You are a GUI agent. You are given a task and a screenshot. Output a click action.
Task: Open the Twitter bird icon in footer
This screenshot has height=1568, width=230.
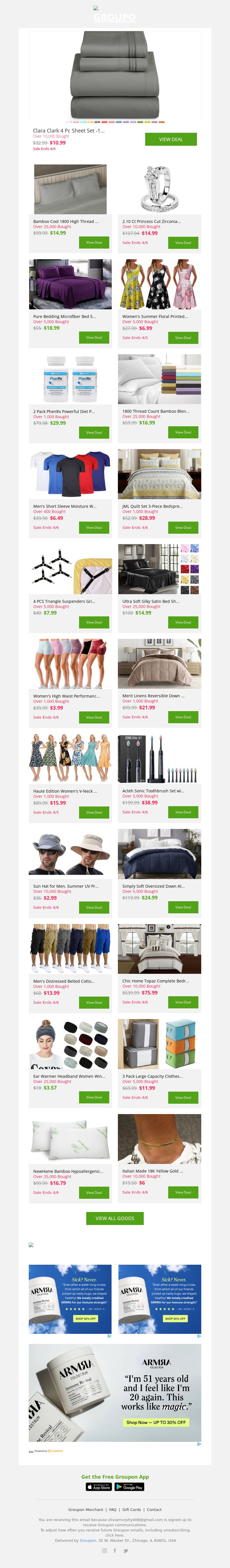126,1550
